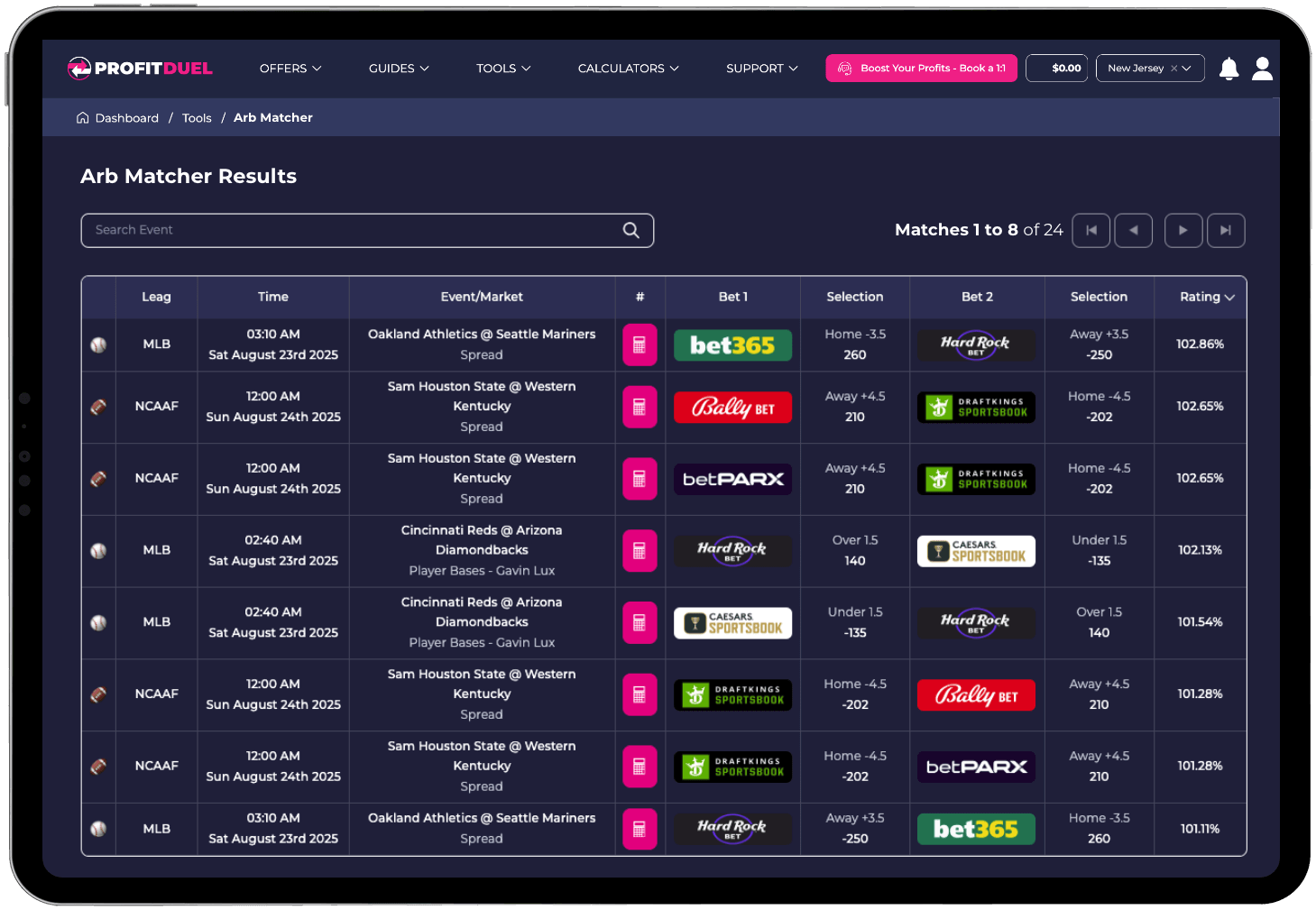The image size is (1316, 910).
Task: Click 'Home -3.5 260' selection in first row
Action: coord(855,345)
